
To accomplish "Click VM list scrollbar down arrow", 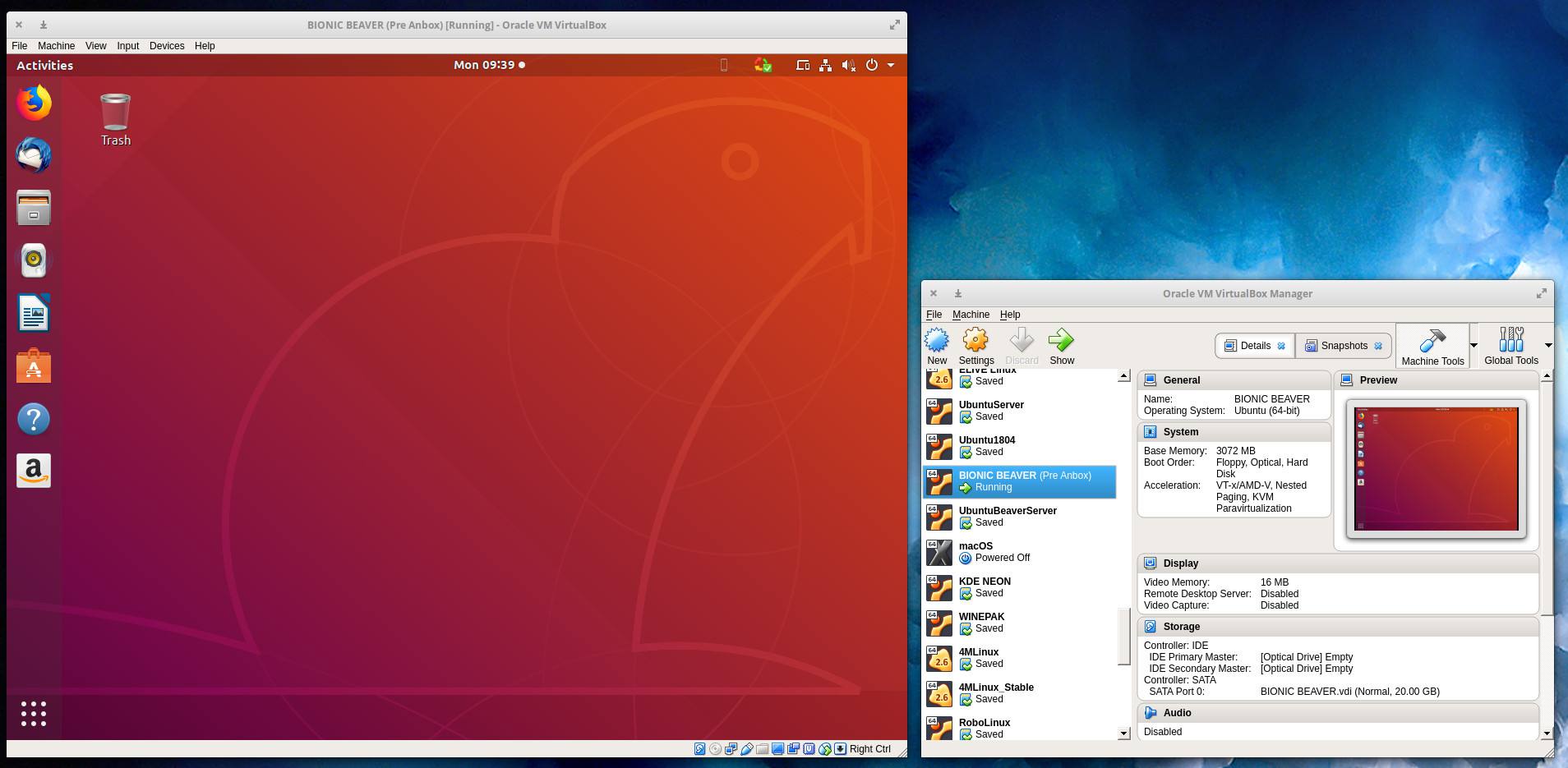I will pos(1123,734).
